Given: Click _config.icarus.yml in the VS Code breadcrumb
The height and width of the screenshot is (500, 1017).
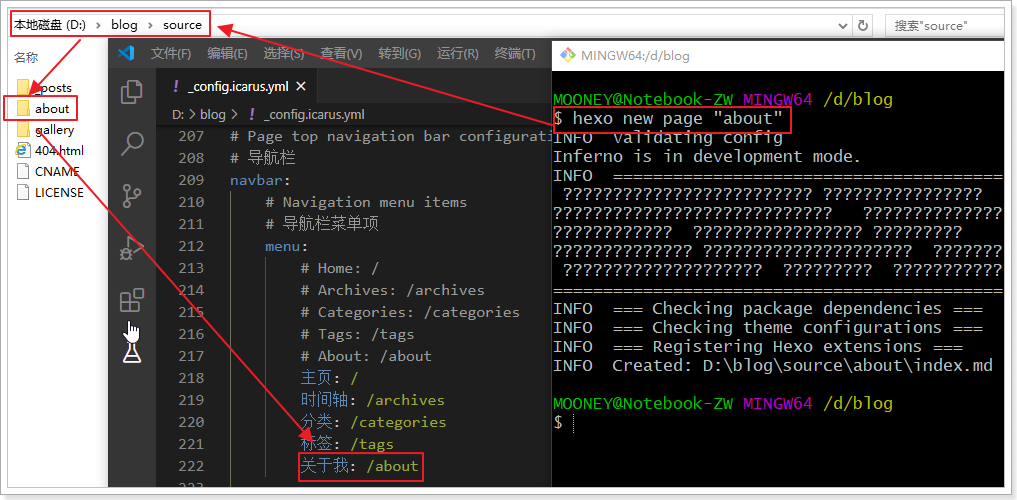Looking at the screenshot, I should point(314,115).
